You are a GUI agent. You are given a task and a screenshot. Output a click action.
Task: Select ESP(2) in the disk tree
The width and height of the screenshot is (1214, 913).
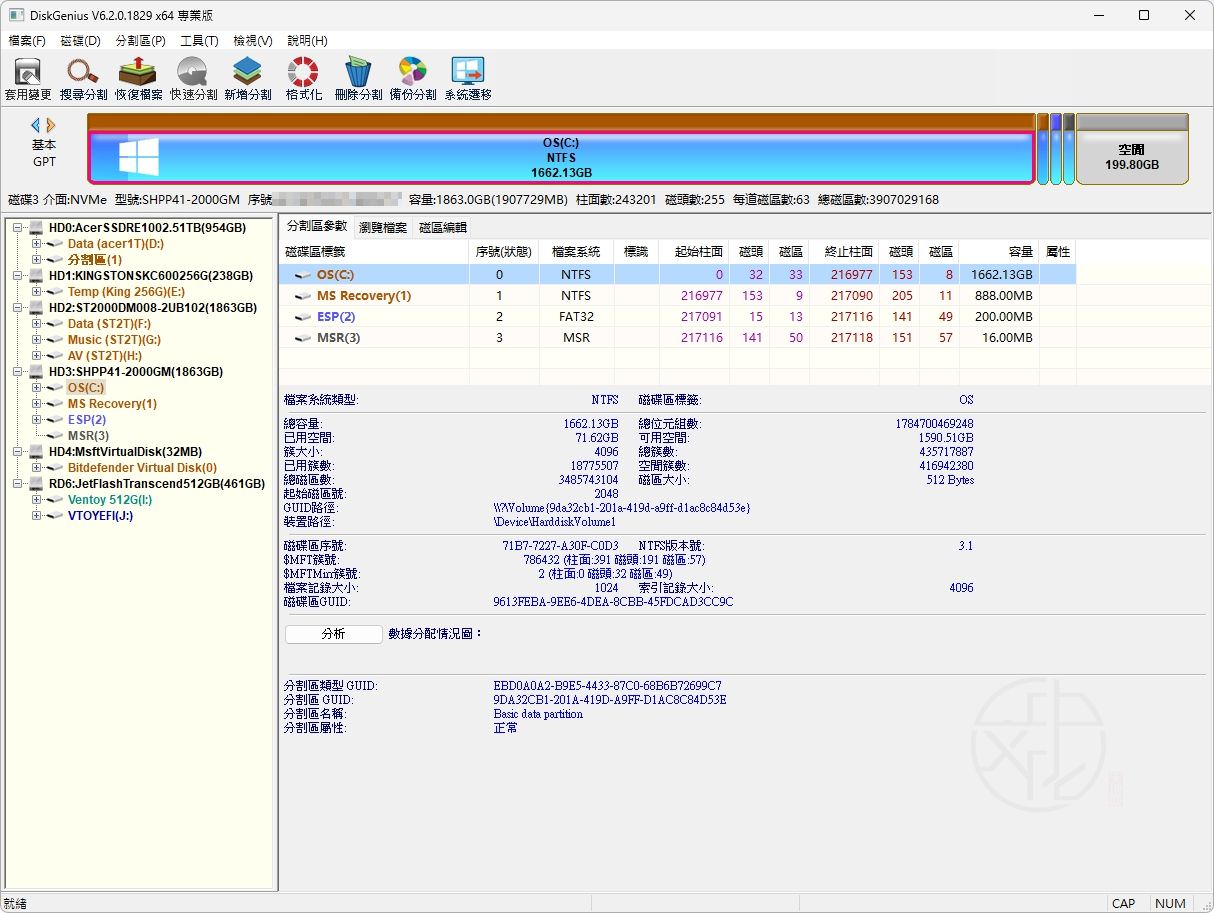(x=87, y=420)
